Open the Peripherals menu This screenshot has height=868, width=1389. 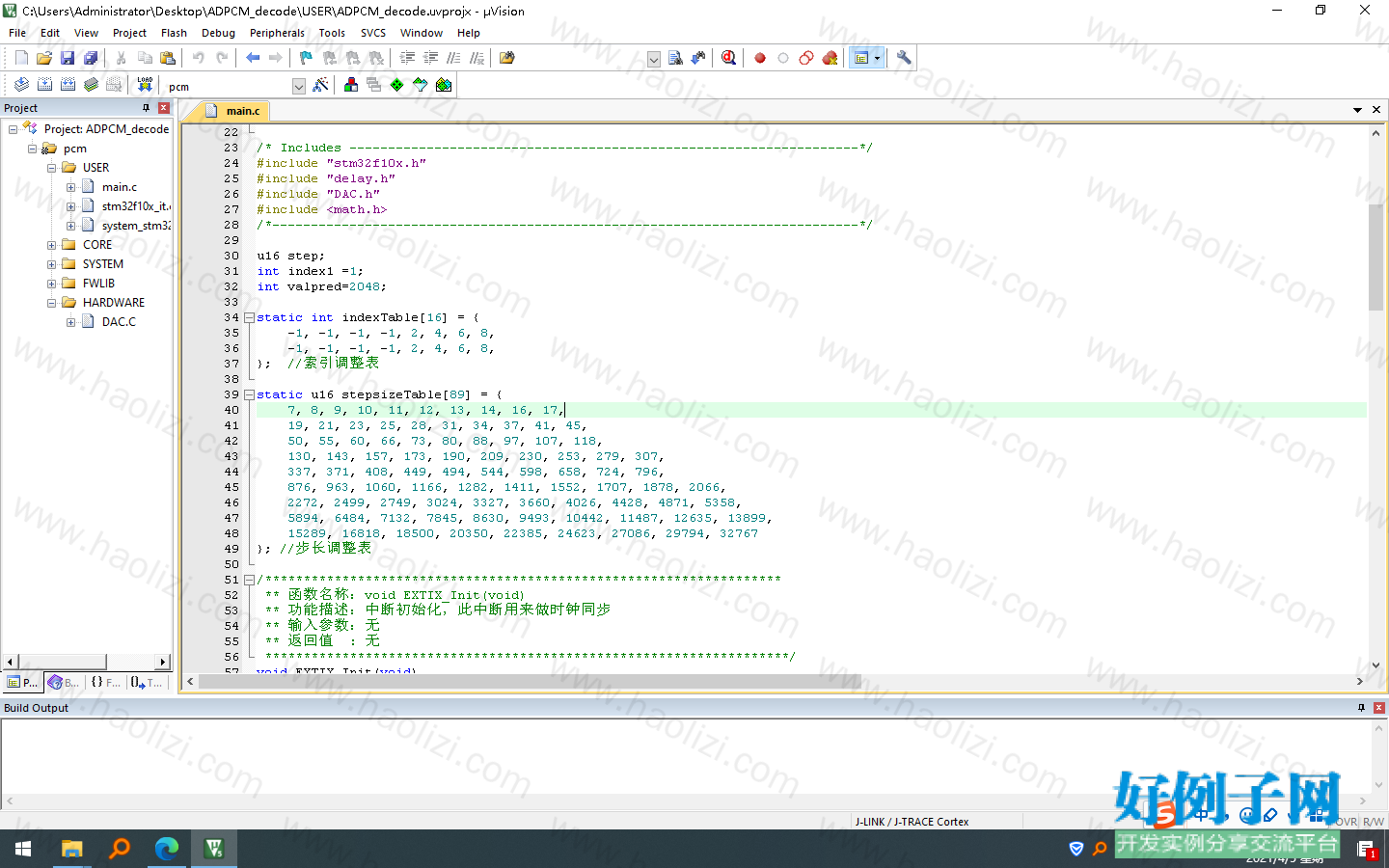click(277, 33)
